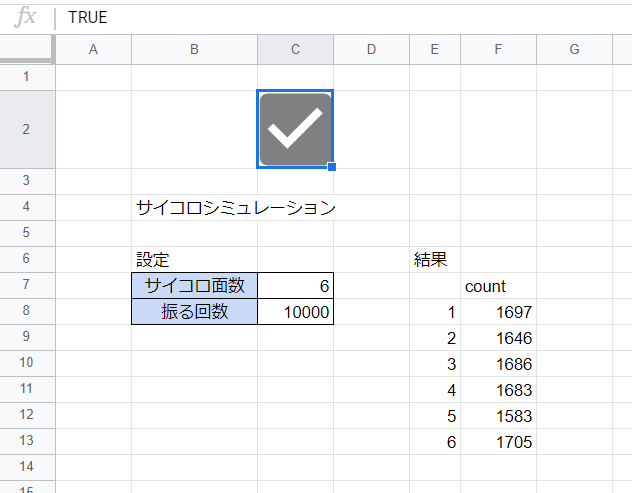Select row 4 header
632x493 pixels.
26,207
